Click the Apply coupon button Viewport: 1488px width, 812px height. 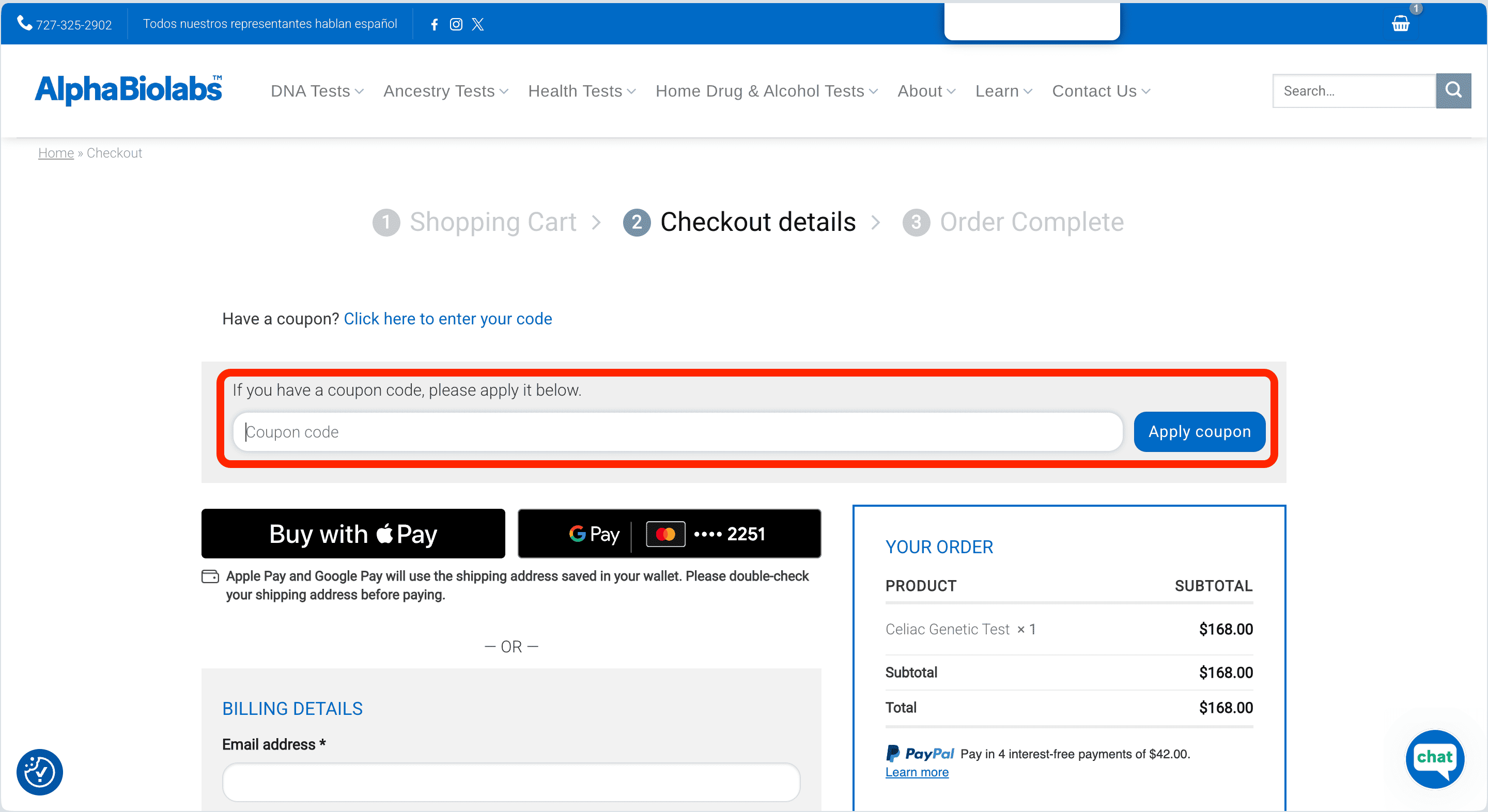click(x=1199, y=431)
